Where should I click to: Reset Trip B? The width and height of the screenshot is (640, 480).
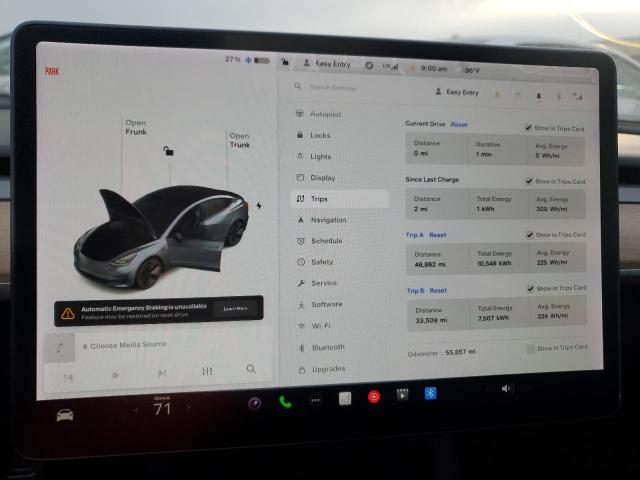pos(438,291)
